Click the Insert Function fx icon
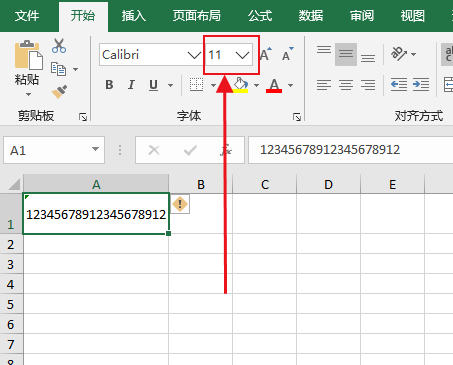453x365 pixels. click(226, 150)
